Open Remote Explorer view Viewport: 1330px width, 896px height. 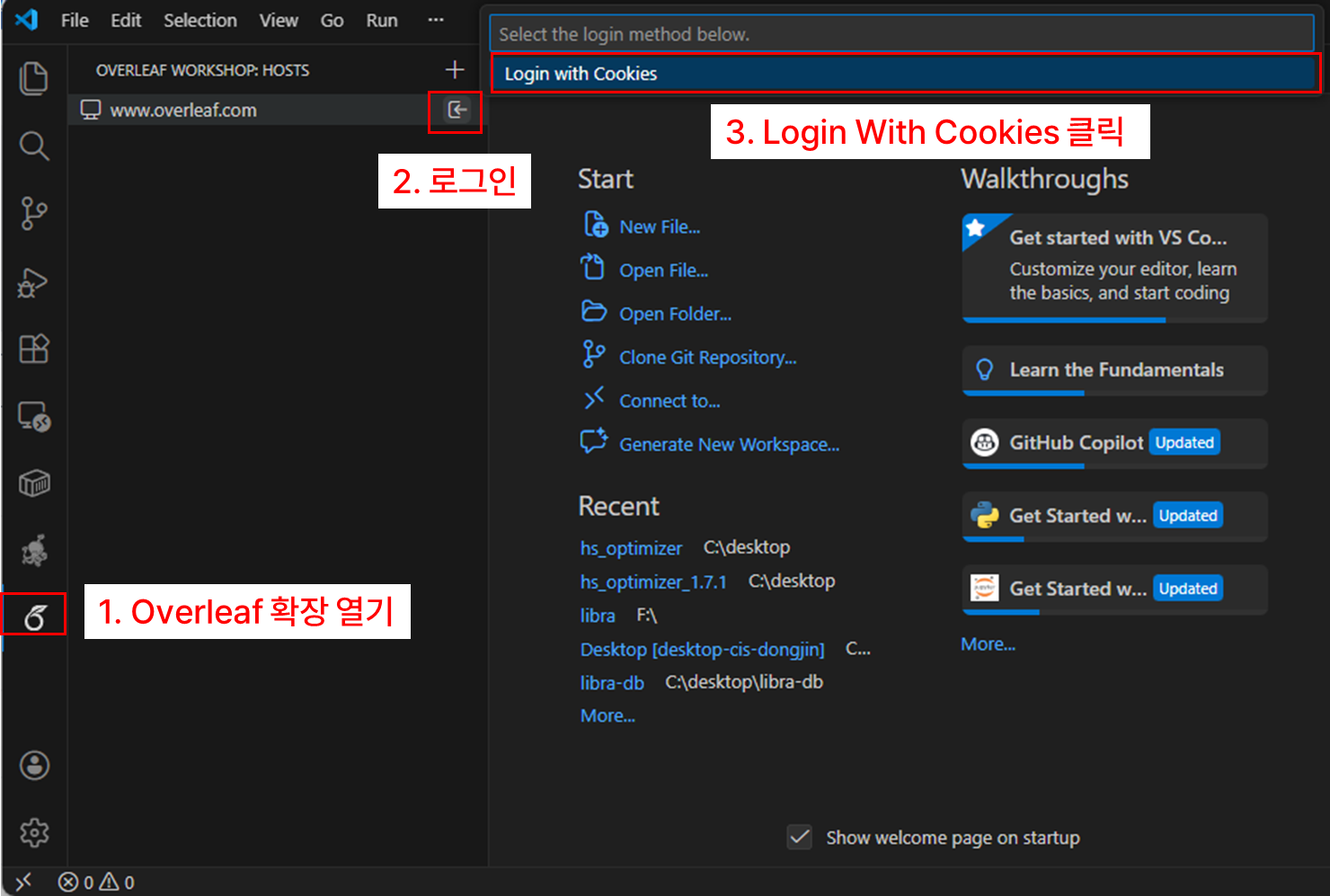tap(33, 416)
